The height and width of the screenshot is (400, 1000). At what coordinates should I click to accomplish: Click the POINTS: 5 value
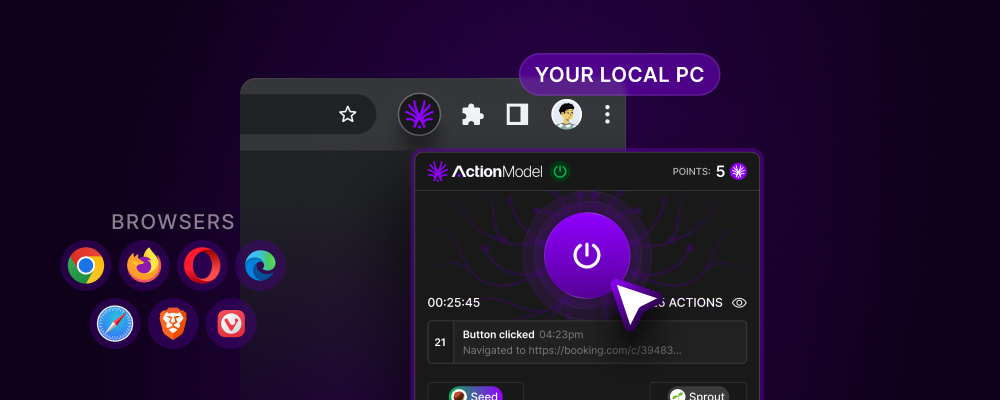click(699, 172)
